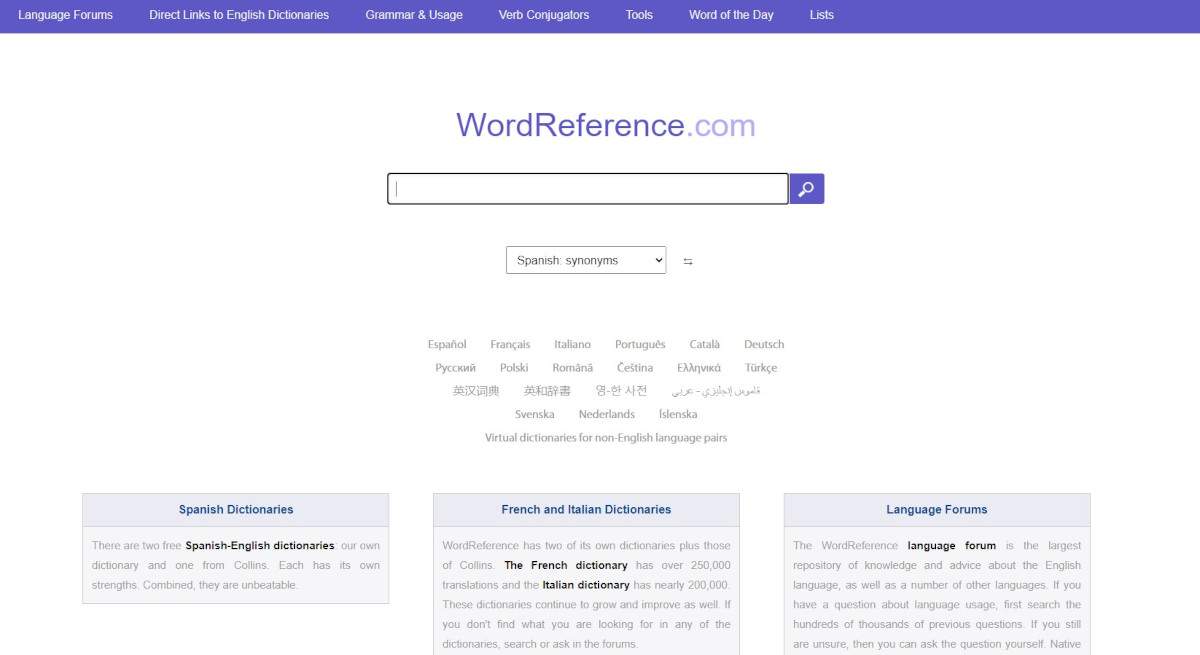The height and width of the screenshot is (655, 1200).
Task: Click the magnifier search button
Action: tap(807, 189)
